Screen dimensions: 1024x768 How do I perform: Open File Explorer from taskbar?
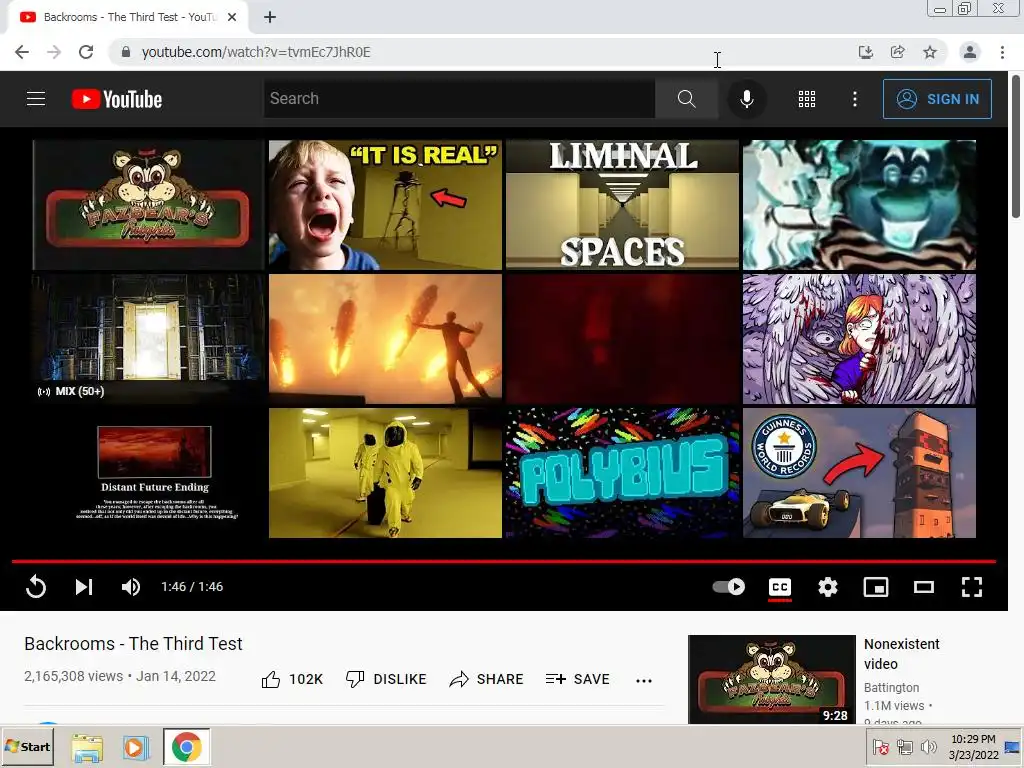(87, 747)
